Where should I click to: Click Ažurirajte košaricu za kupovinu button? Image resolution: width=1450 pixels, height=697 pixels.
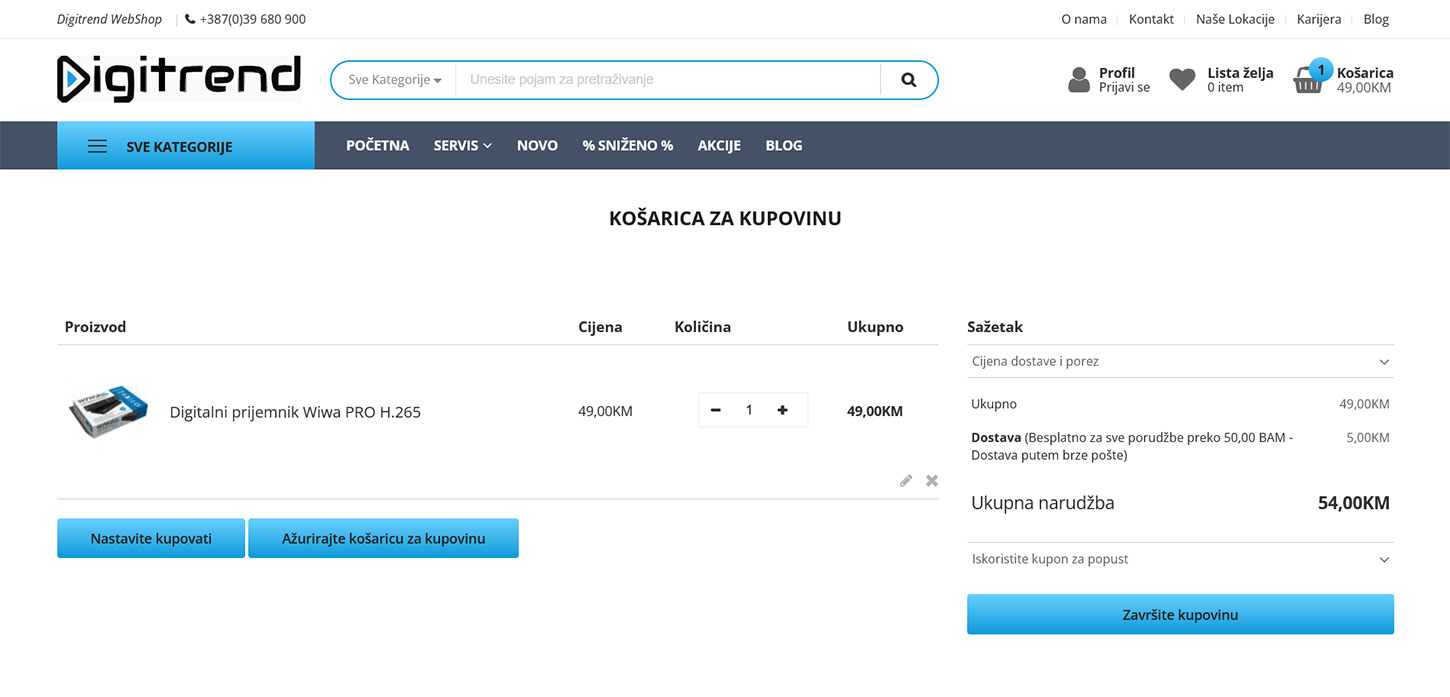coord(383,538)
